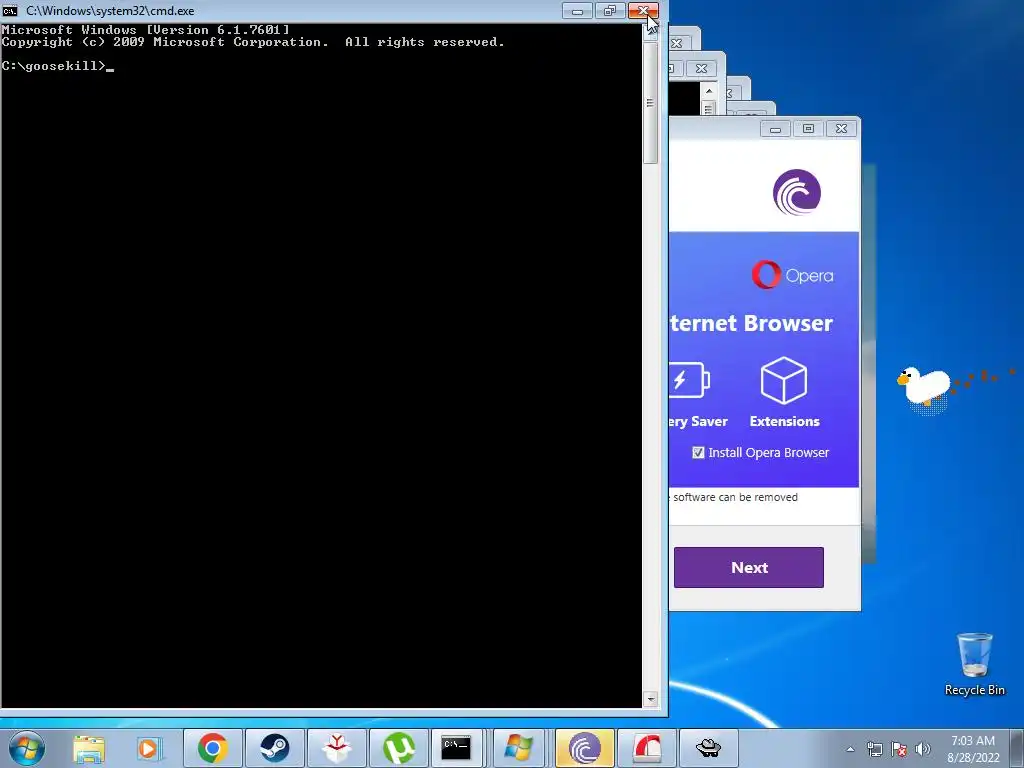Open Google Chrome from the taskbar

(x=212, y=748)
